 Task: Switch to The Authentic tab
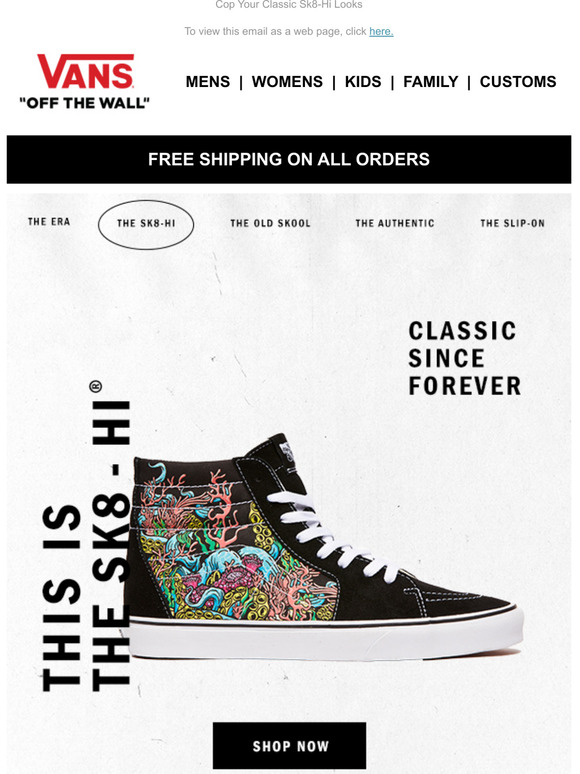pos(395,223)
